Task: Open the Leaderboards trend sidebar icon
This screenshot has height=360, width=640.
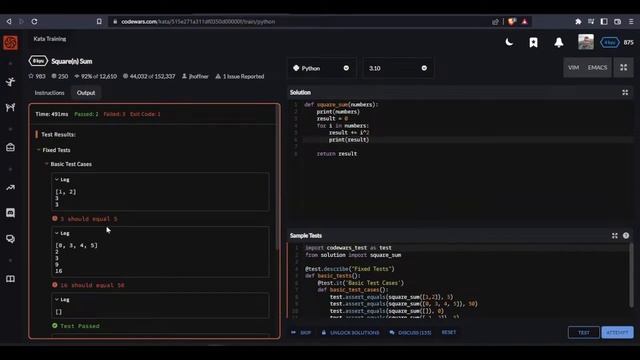Action: coord(10,187)
